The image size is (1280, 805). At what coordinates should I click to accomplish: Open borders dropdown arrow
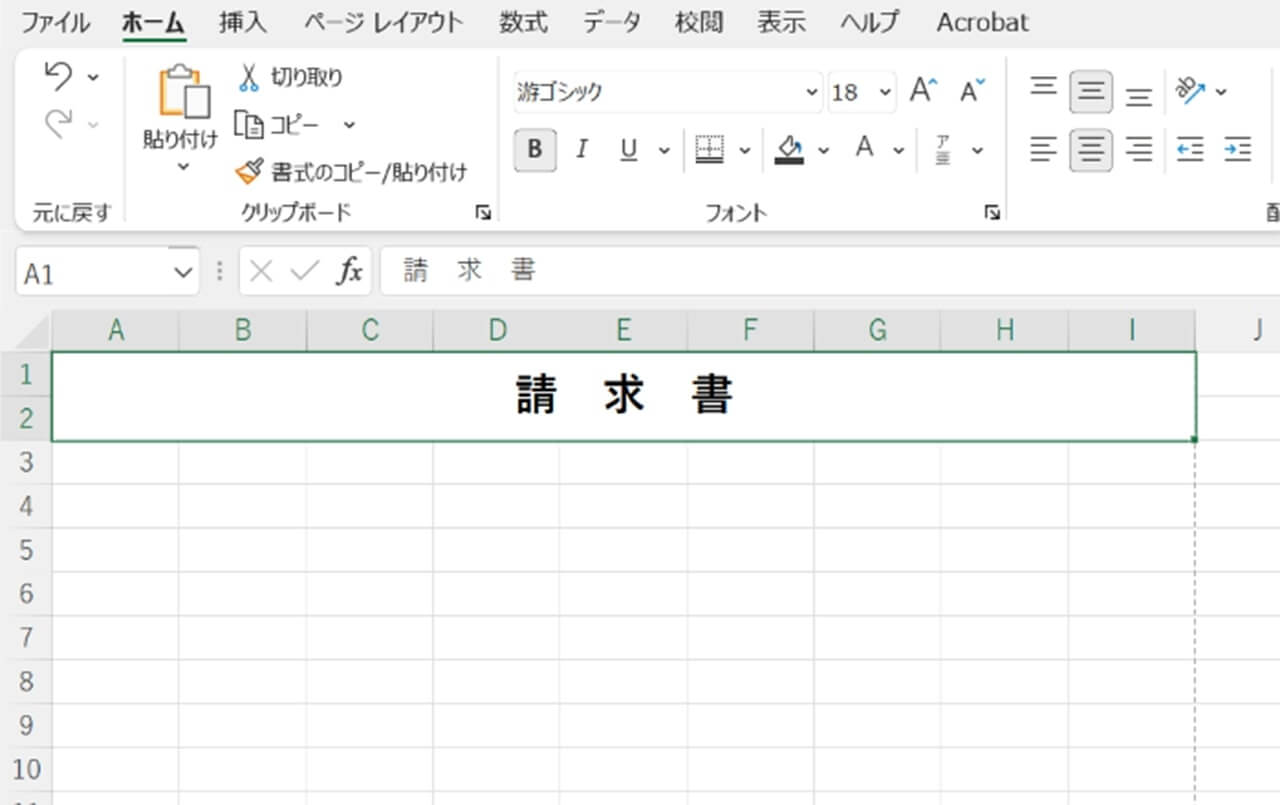(x=744, y=151)
